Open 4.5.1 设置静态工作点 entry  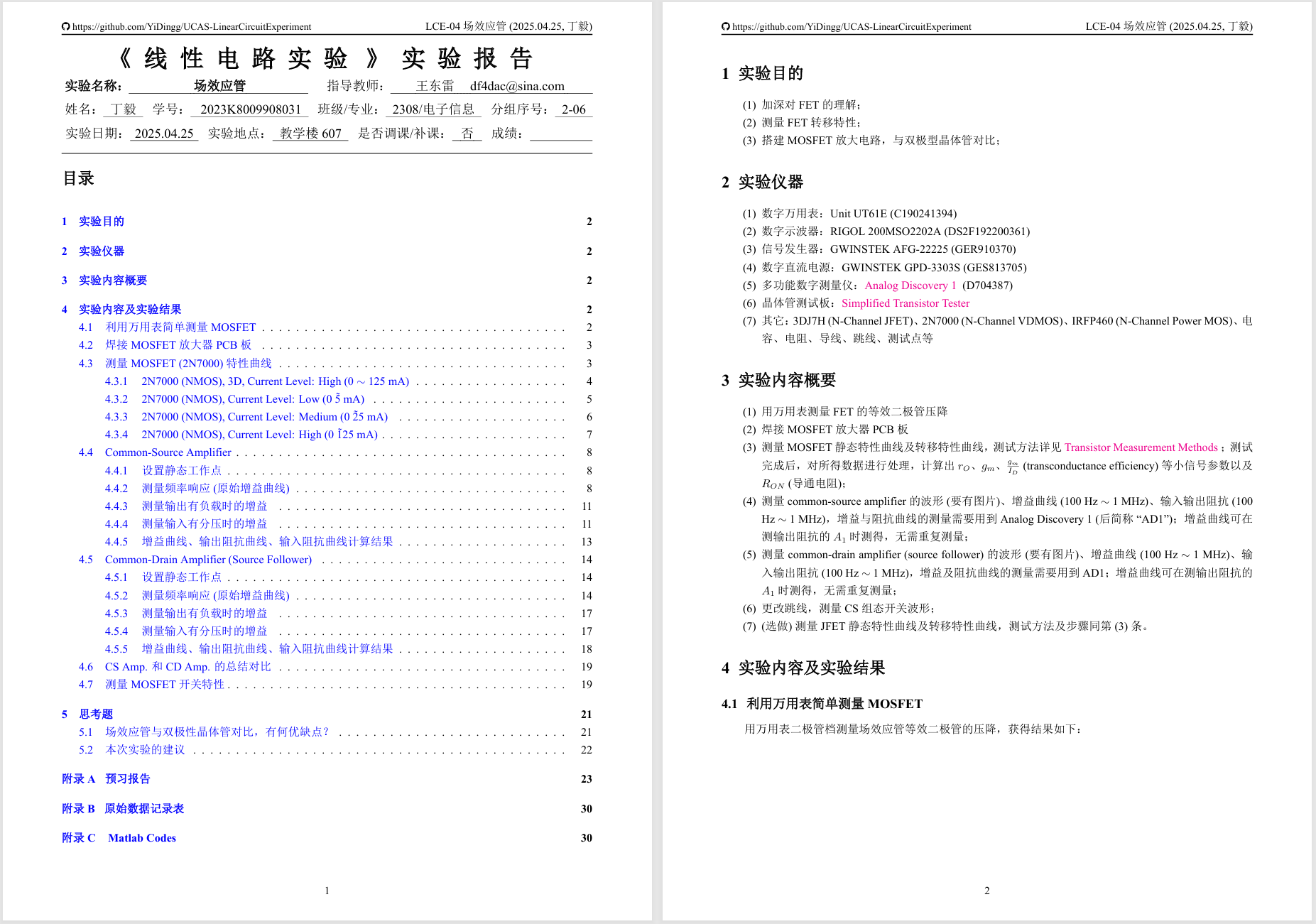click(x=163, y=577)
